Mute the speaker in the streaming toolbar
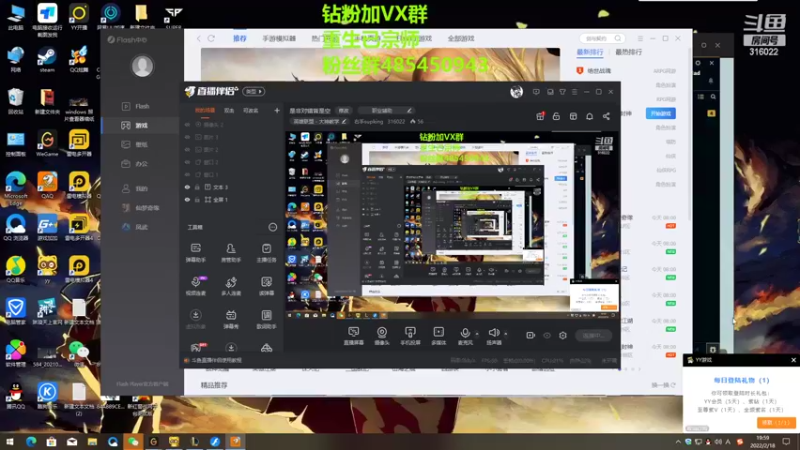 pyautogui.click(x=493, y=335)
